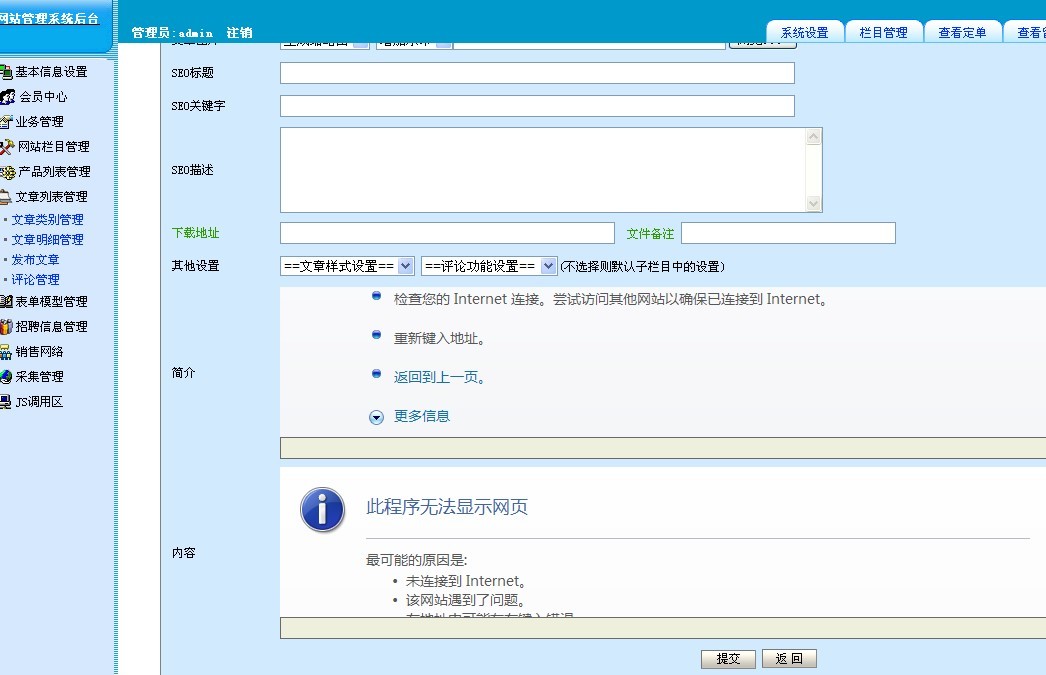Click the 提交 submit button
Screen dimensions: 1046x675
click(728, 659)
